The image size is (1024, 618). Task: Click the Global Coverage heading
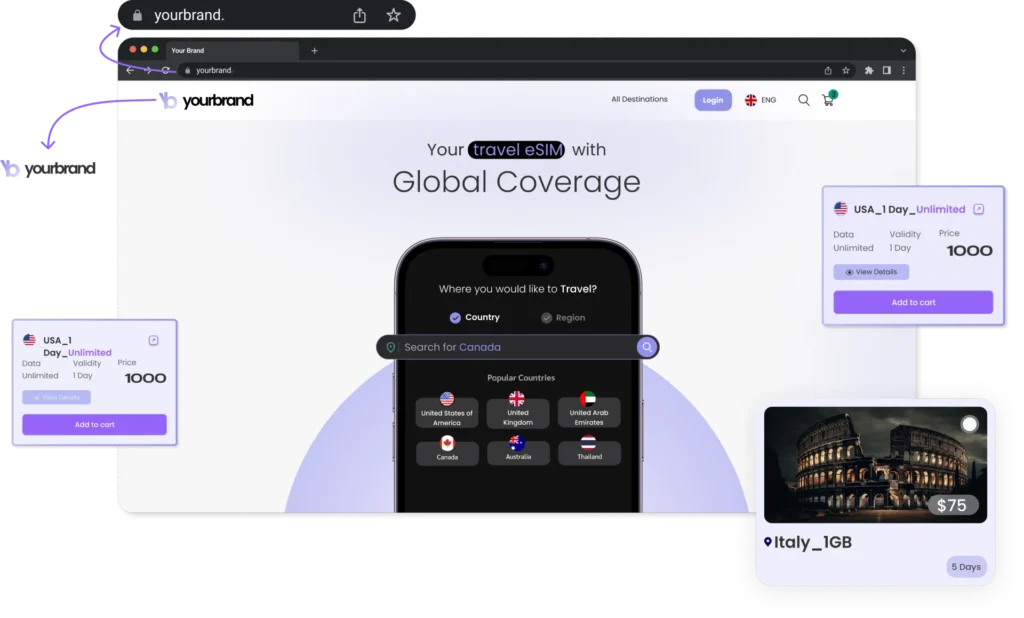coord(517,182)
